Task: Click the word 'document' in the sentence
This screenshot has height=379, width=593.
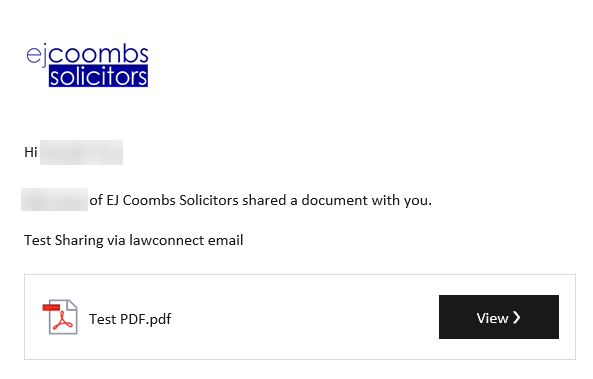Action: (334, 200)
